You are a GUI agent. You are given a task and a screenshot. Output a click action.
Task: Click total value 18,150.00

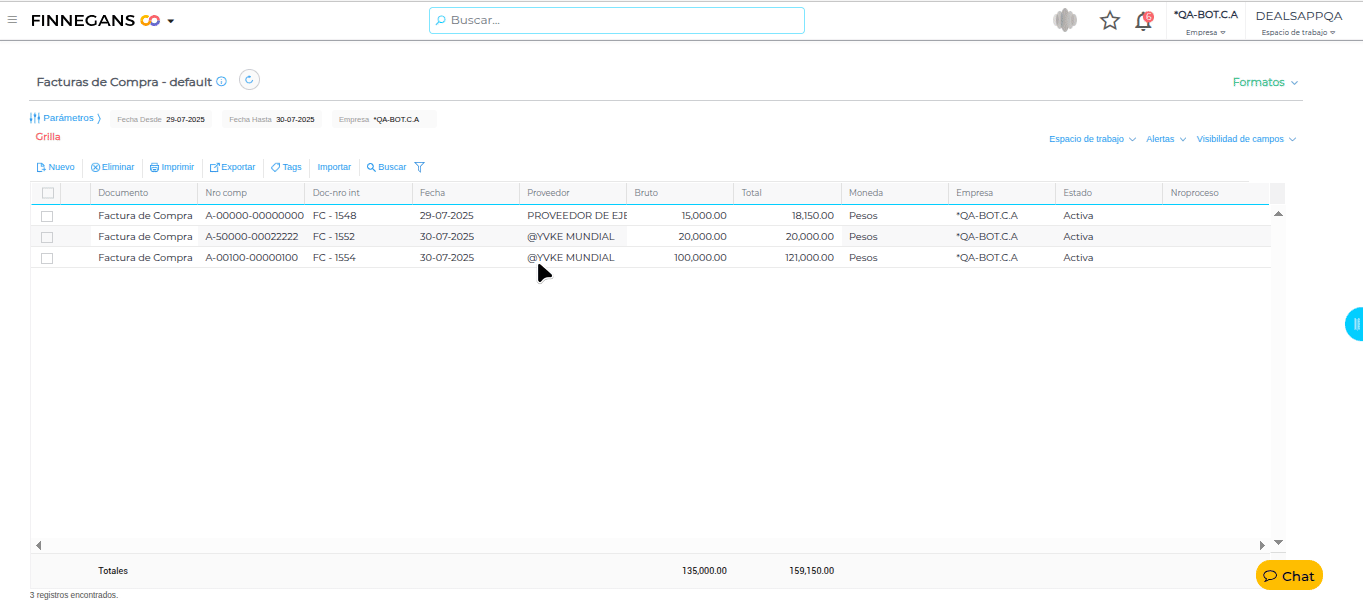click(x=812, y=216)
